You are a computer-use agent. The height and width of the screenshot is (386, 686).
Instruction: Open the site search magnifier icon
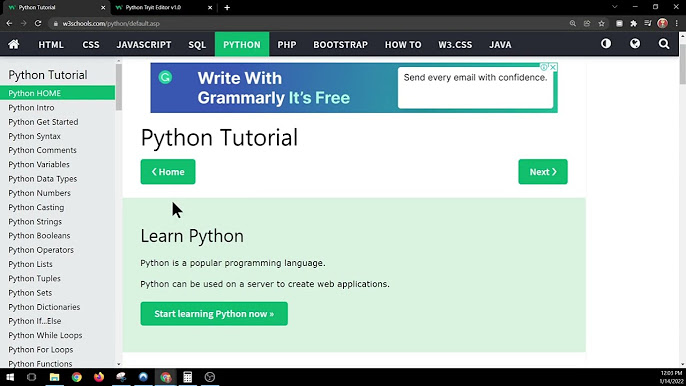point(664,44)
